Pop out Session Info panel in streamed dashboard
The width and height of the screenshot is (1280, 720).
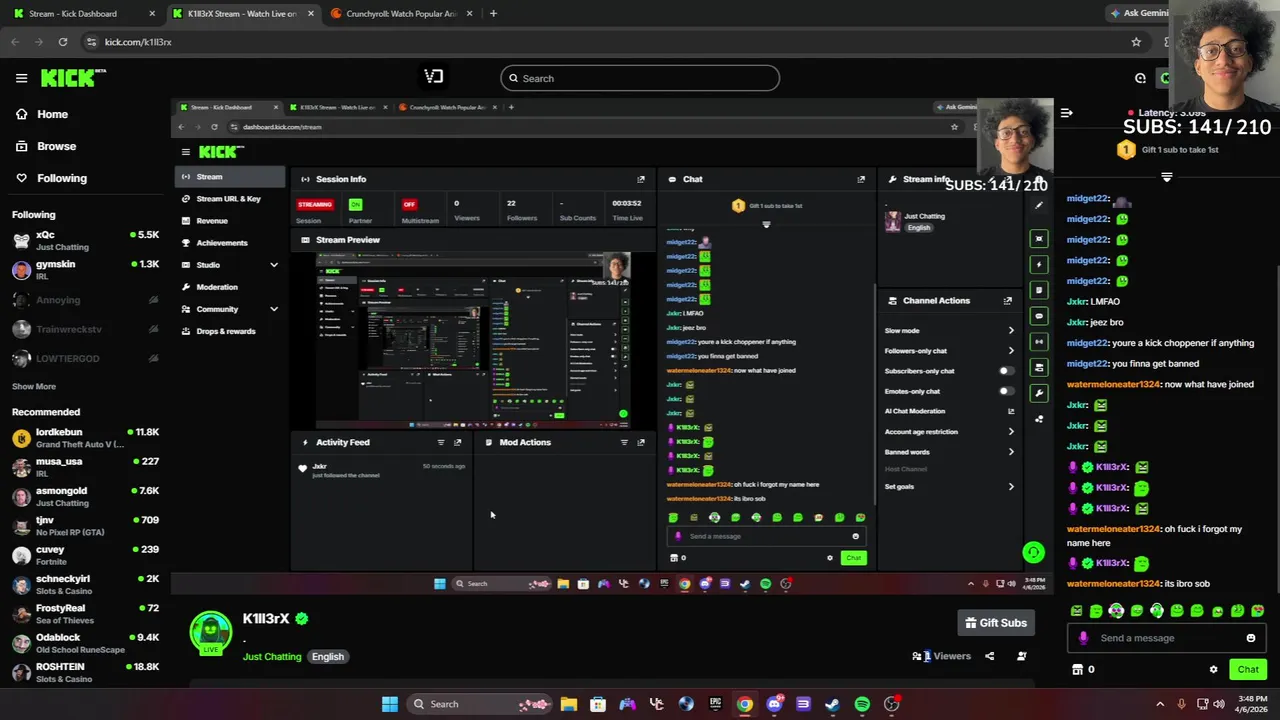[641, 179]
